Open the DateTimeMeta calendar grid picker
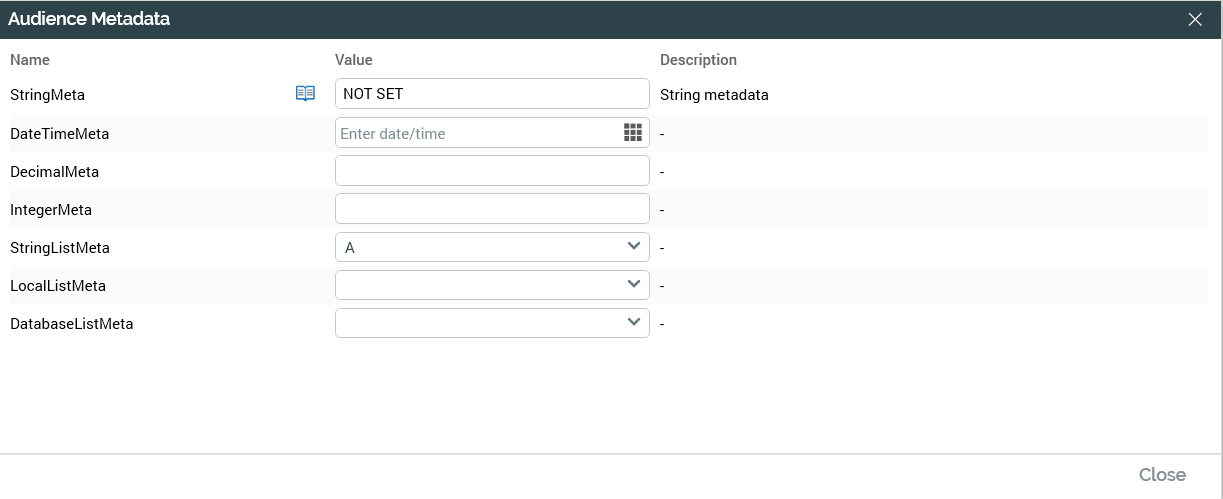This screenshot has height=499, width=1223. [632, 133]
